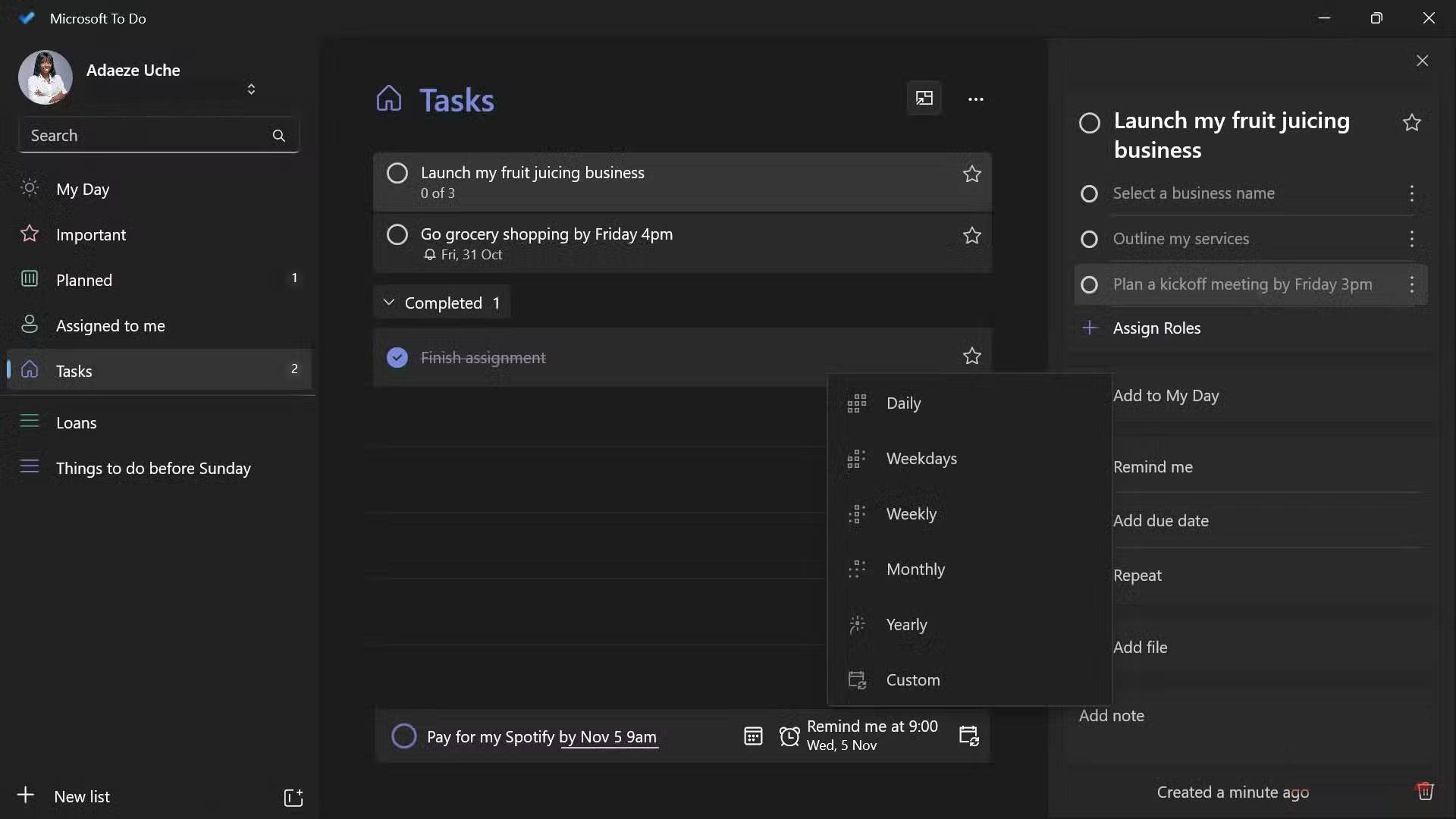Open the Assigned to me view
Viewport: 1456px width, 819px height.
click(110, 325)
